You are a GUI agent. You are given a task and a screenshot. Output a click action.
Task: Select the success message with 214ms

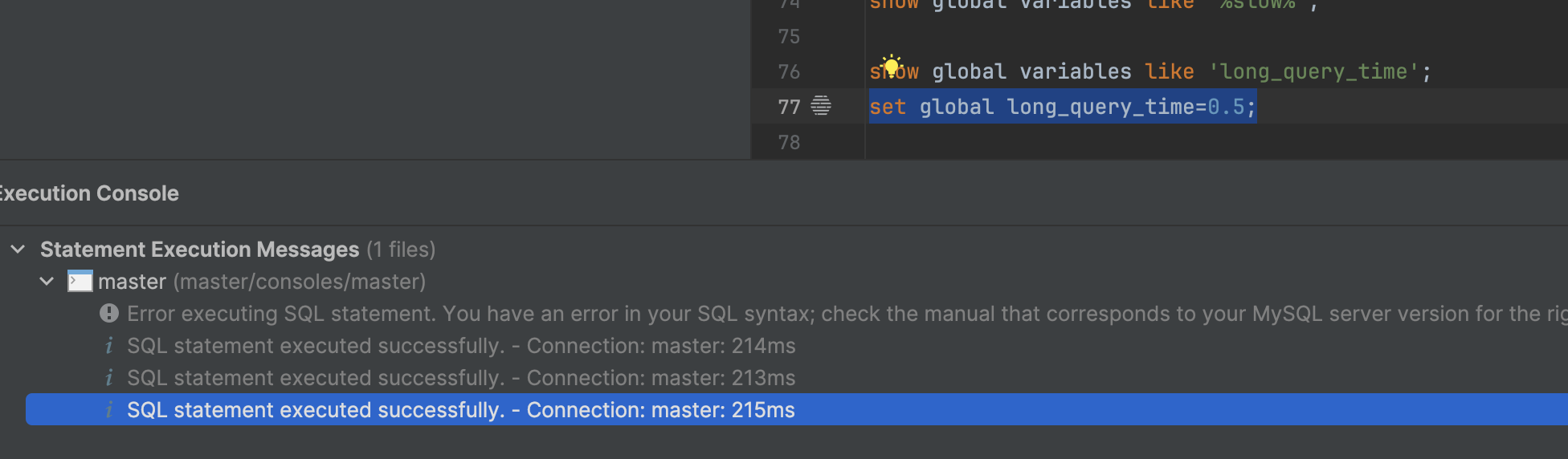click(461, 346)
